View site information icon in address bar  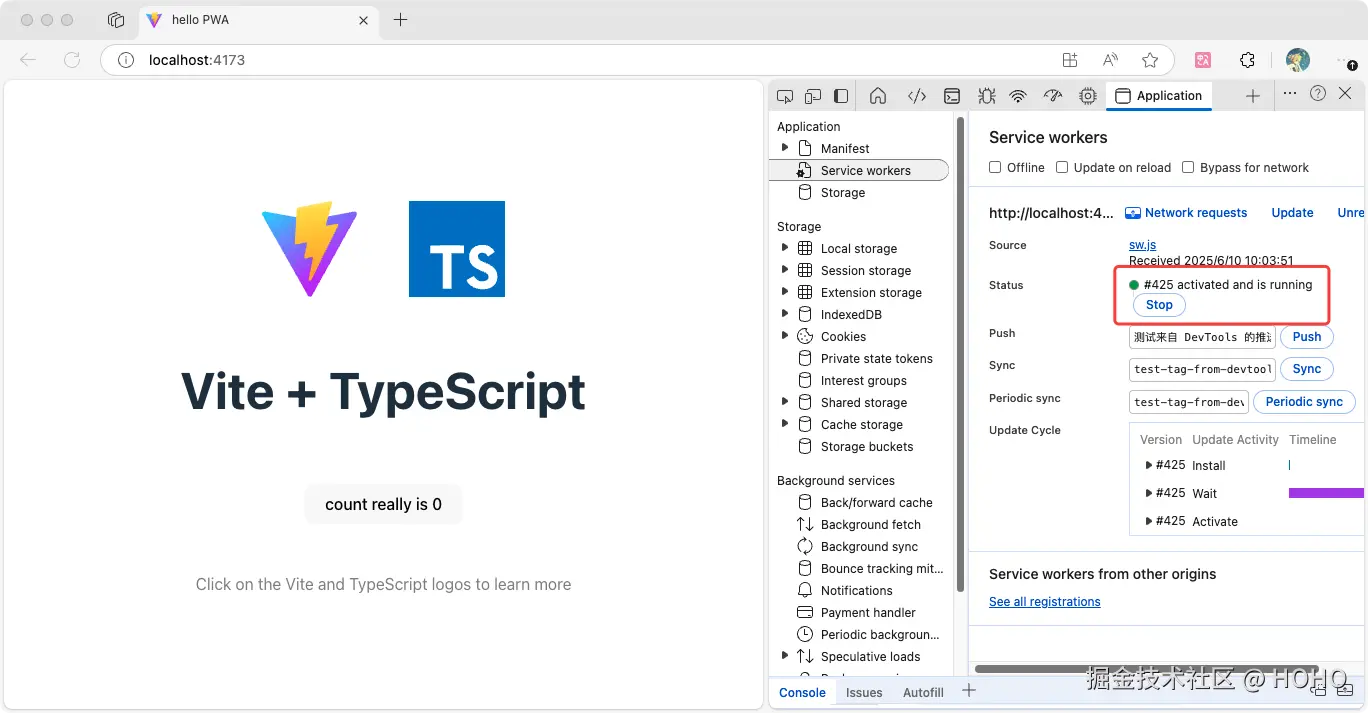point(126,60)
